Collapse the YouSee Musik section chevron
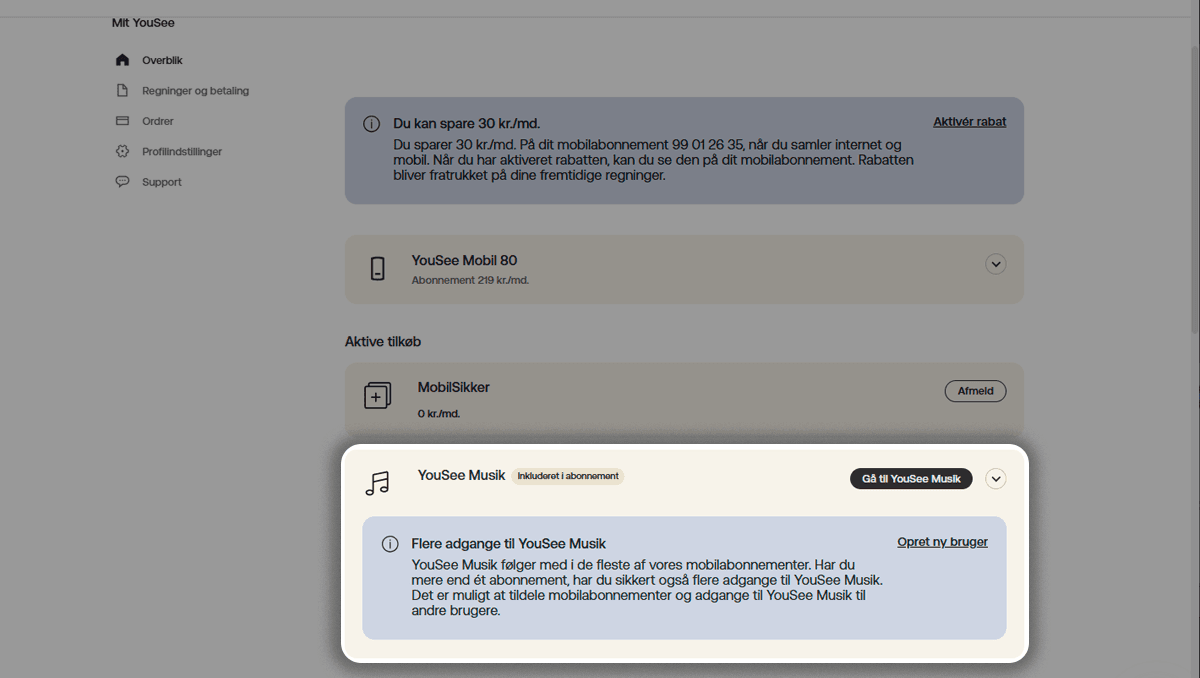1200x678 pixels. 995,479
